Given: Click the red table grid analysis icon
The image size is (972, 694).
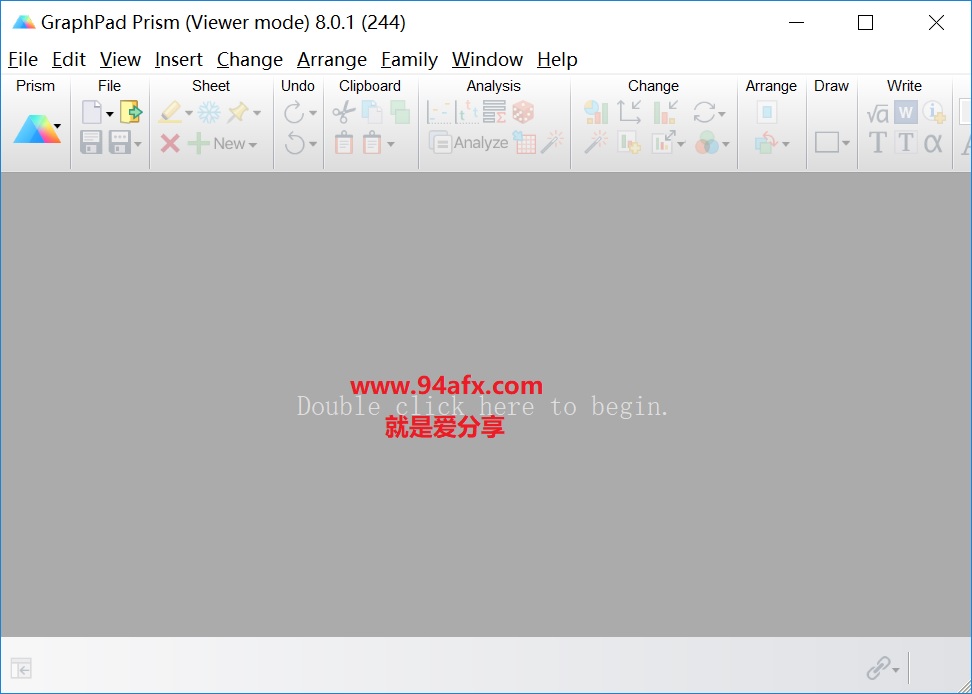Looking at the screenshot, I should (524, 143).
